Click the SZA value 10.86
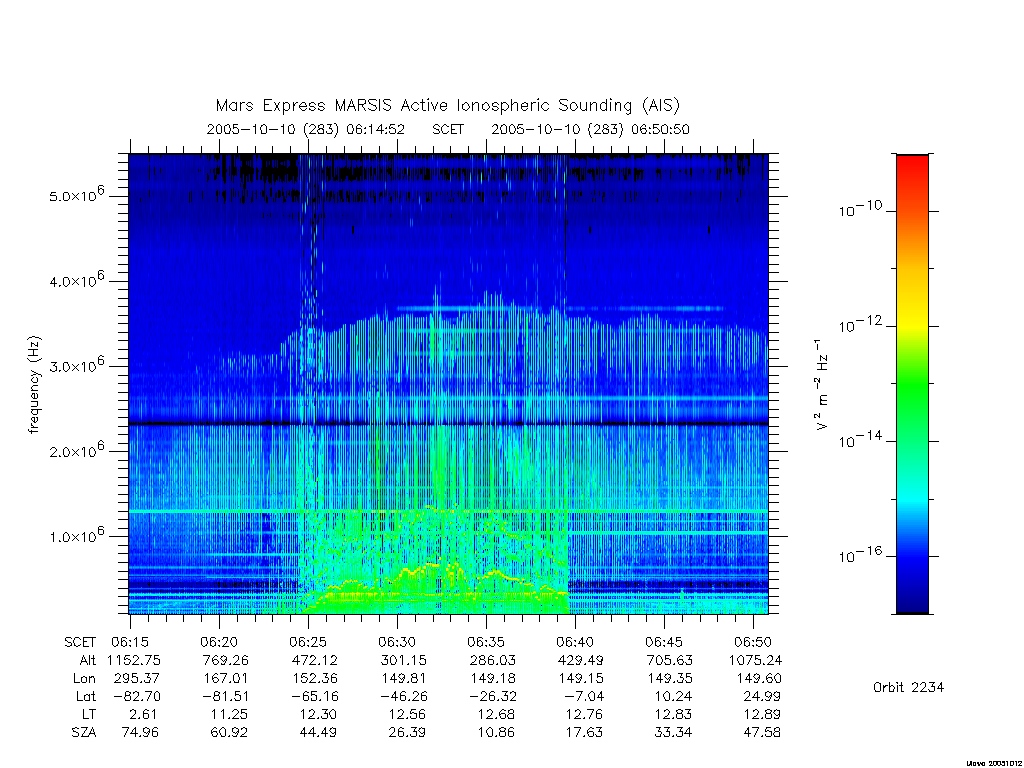1024x768 pixels. (496, 733)
